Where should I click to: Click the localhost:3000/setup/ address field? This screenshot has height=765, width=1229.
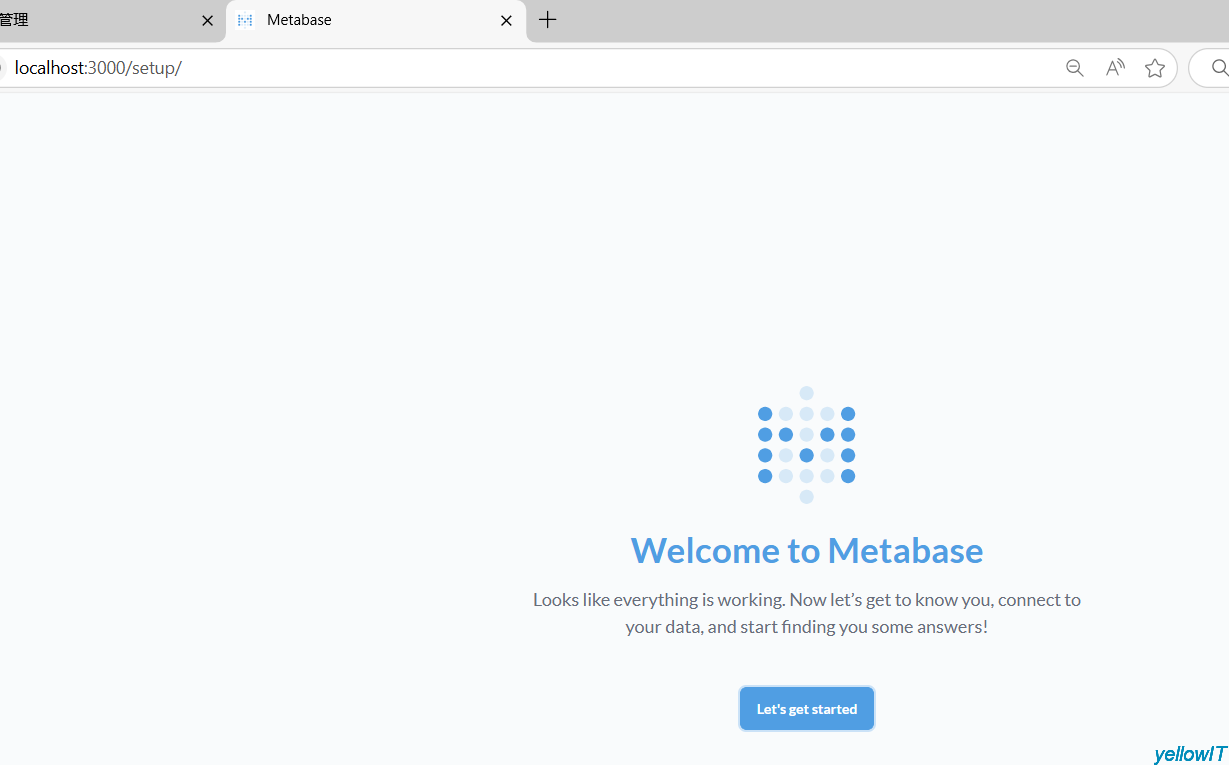(x=500, y=68)
